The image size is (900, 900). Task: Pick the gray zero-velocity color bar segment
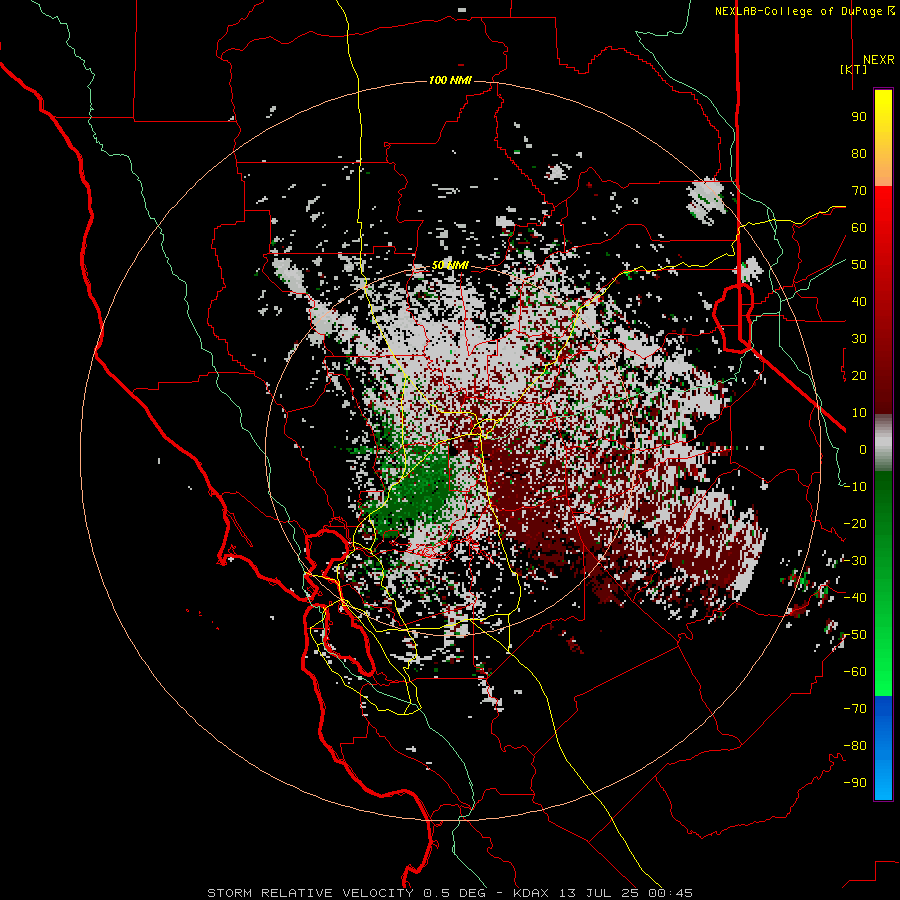(883, 443)
